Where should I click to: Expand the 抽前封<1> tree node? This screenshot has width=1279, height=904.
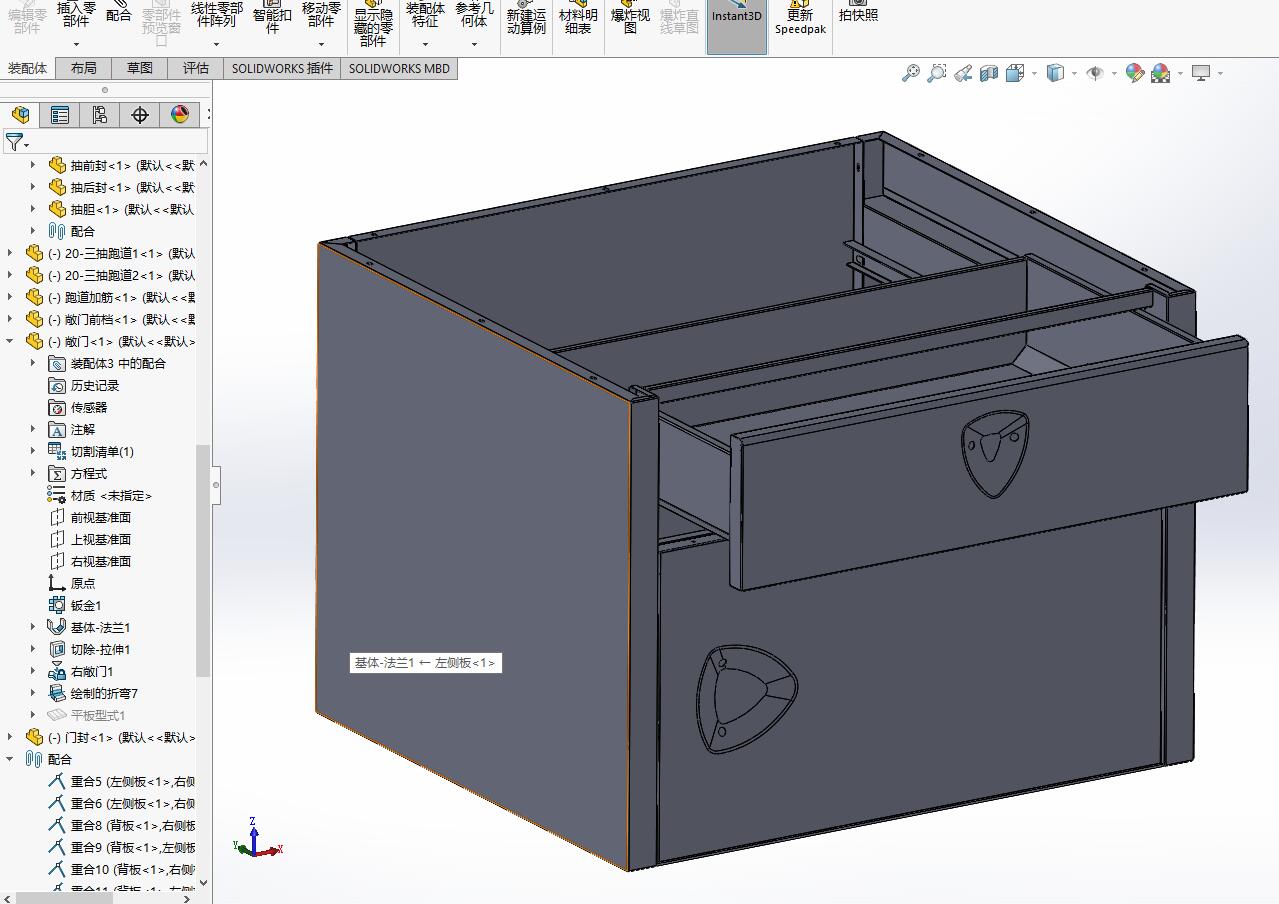(33, 165)
